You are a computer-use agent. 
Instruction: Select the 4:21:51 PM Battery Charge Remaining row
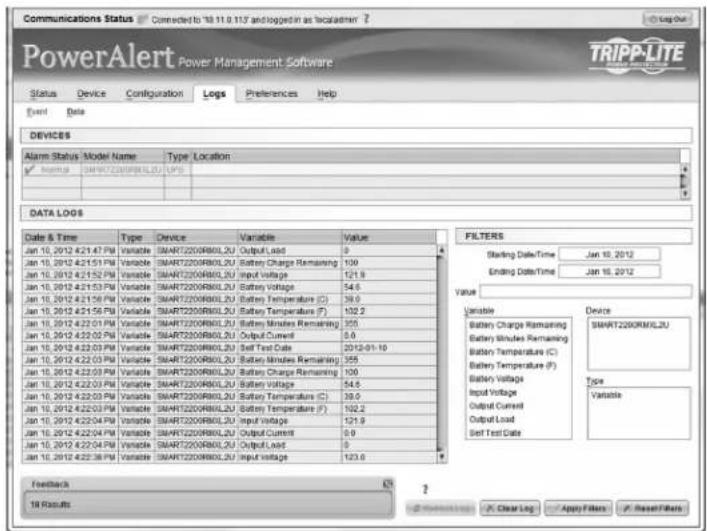(229, 262)
